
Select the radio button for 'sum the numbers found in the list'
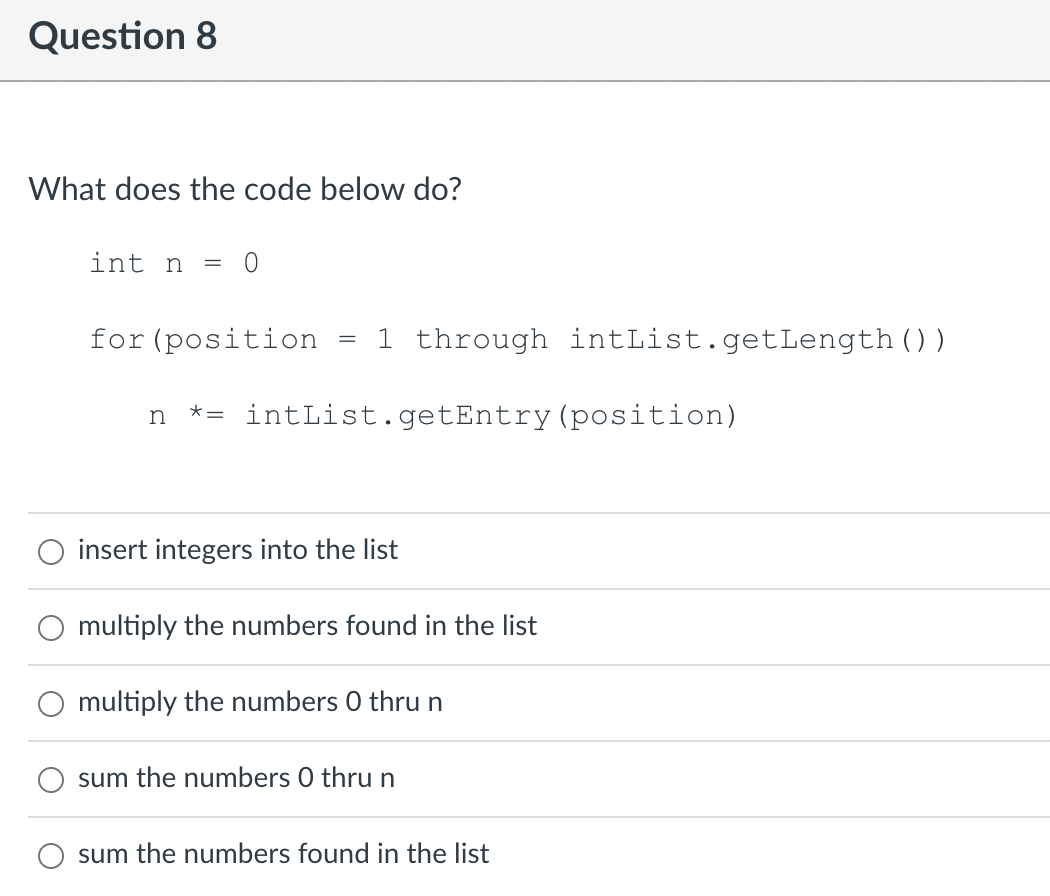pos(50,856)
